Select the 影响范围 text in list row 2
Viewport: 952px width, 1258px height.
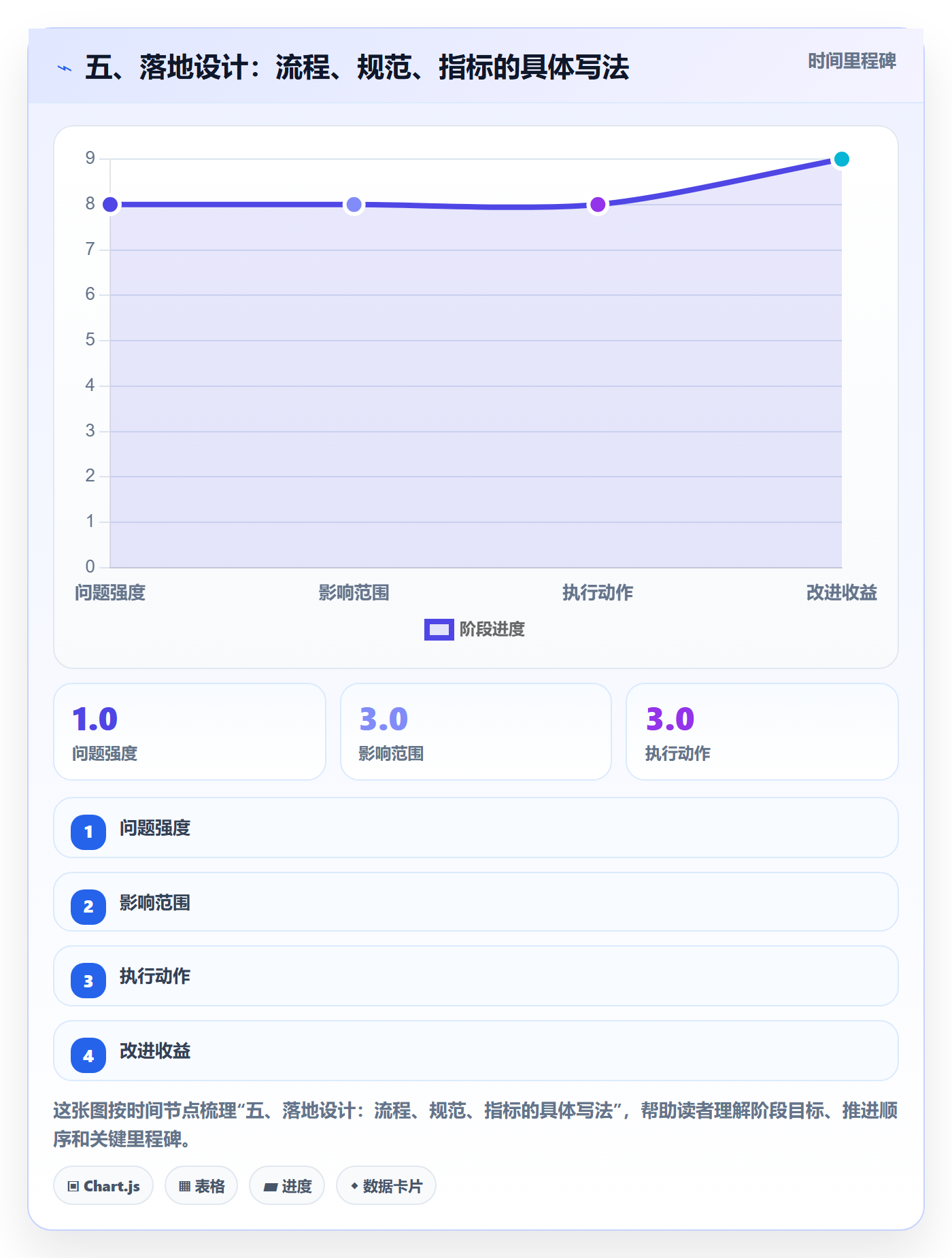[155, 903]
